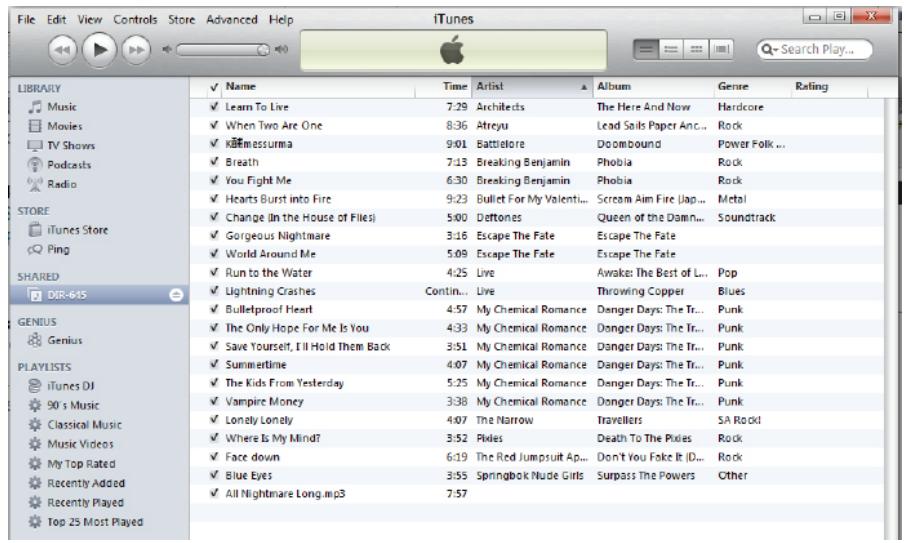Toggle the check-all column header
Screen dimensions: 906x543
click(214, 87)
